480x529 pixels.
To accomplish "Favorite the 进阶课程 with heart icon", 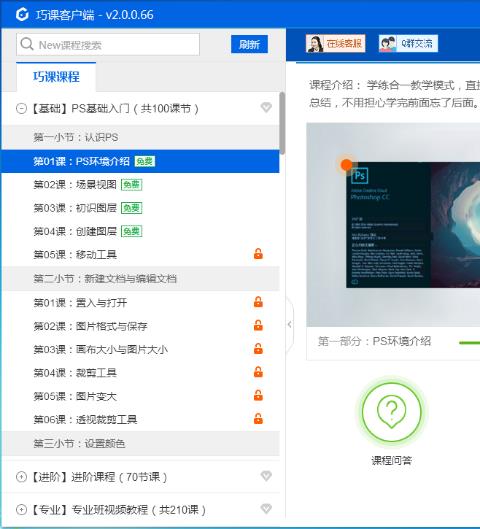I will click(x=266, y=476).
